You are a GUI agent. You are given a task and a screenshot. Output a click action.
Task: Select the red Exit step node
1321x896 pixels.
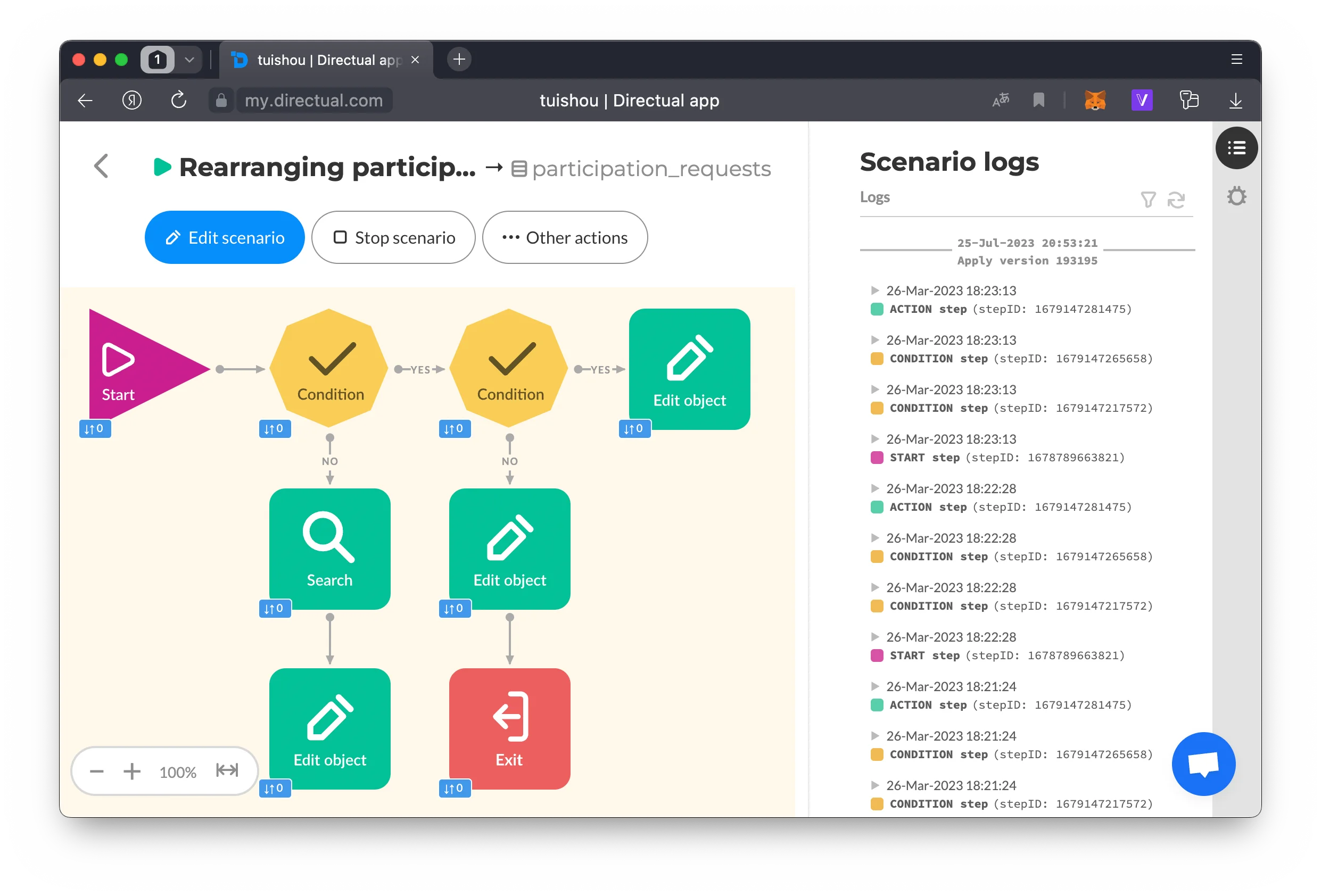coord(509,728)
